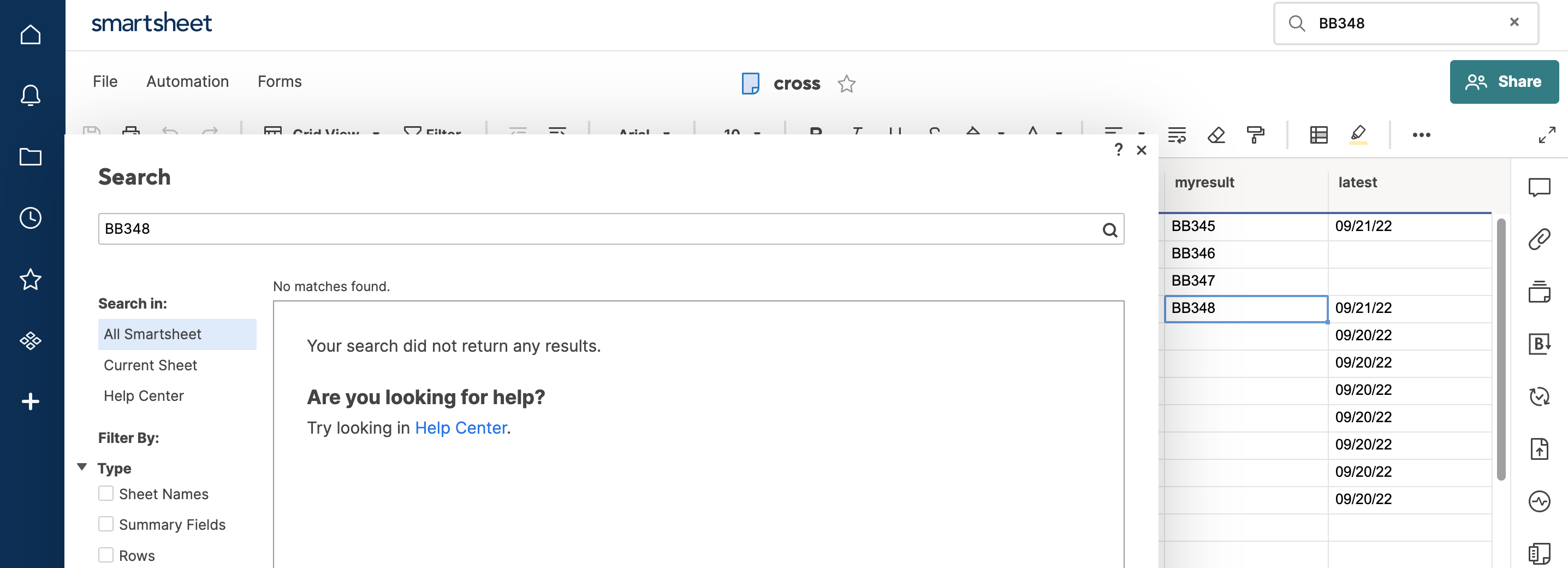The image size is (1568, 568).
Task: Click the Share button
Action: (x=1504, y=81)
